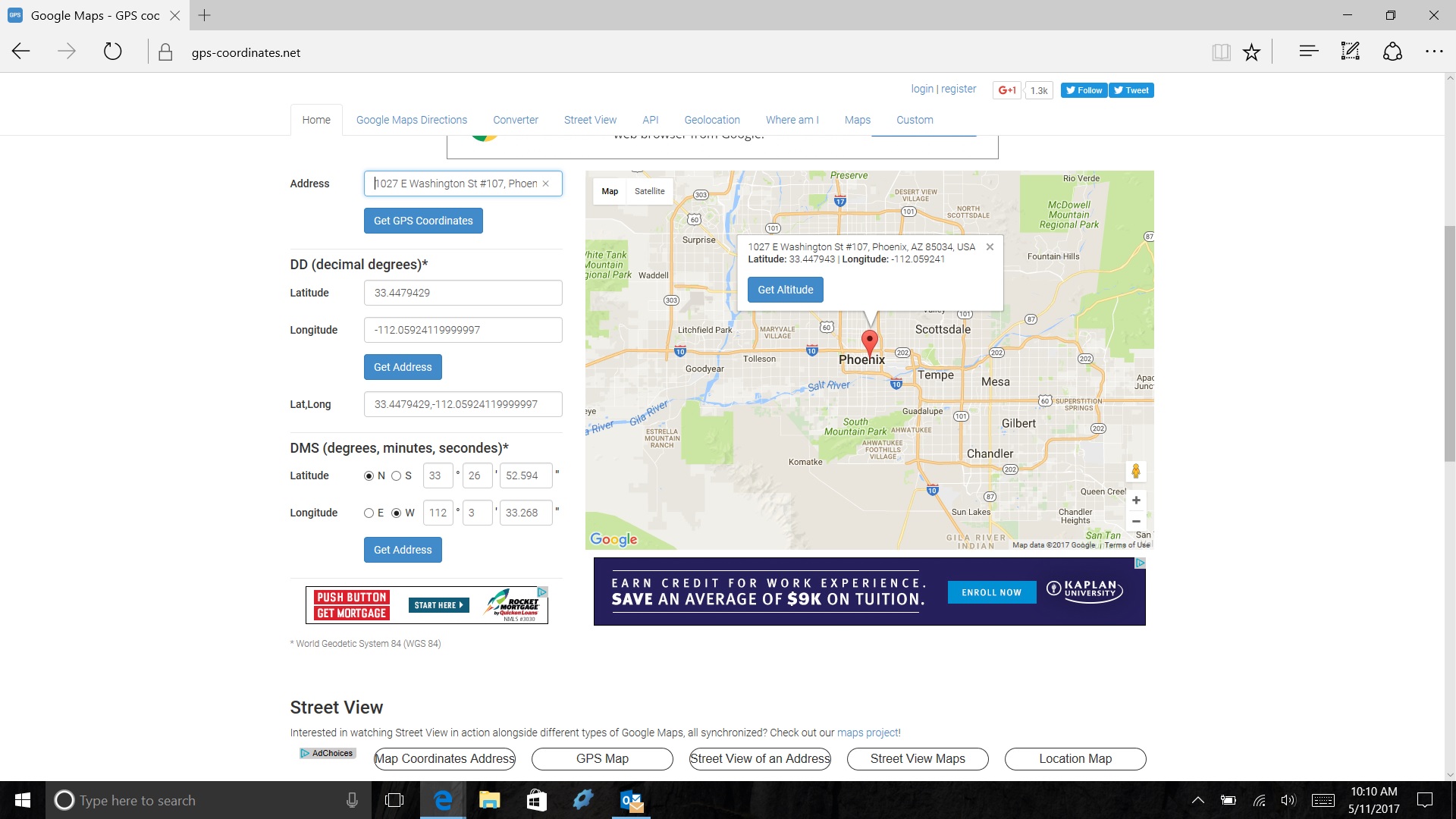Click the Tweet button
Viewport: 1456px width, 819px height.
tap(1131, 90)
